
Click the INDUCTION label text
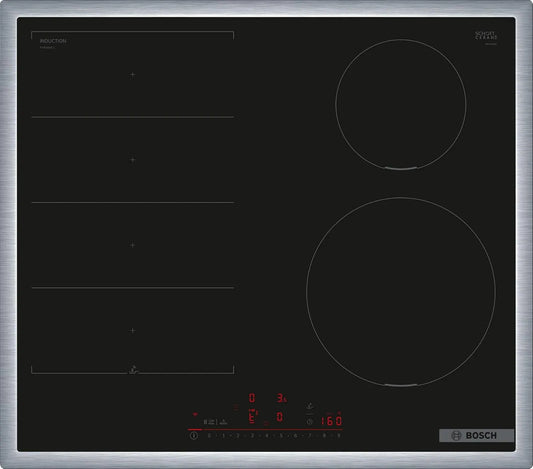click(x=53, y=41)
